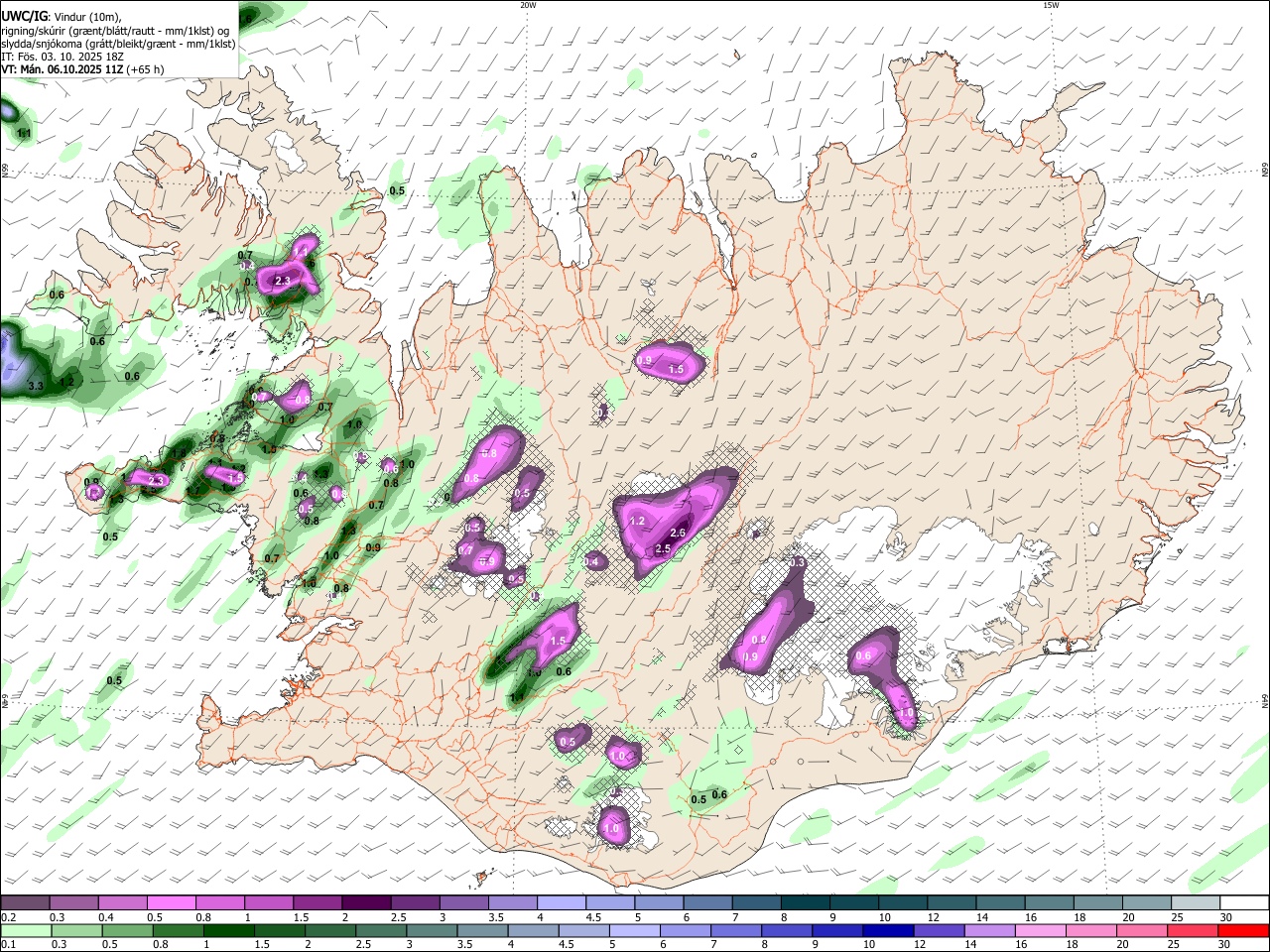Pick top-row legend swatch between 7 and 8
This screenshot has height=952, width=1270.
coord(756,903)
